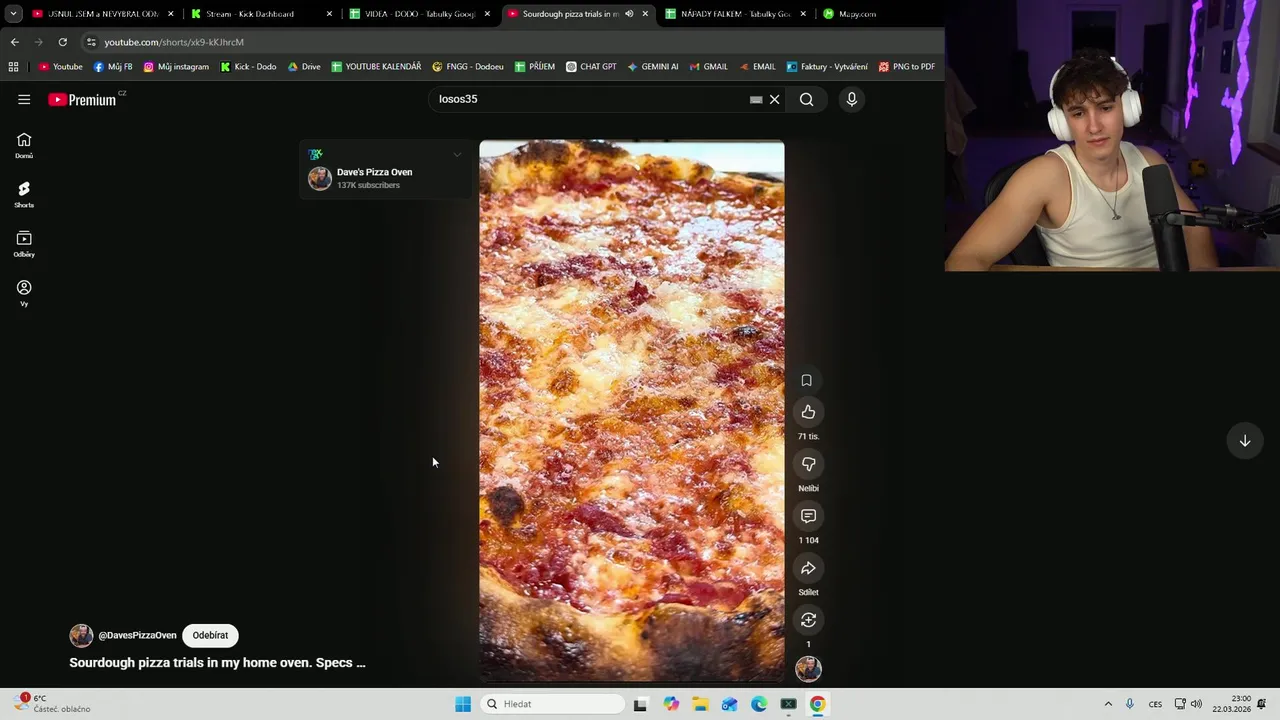This screenshot has height=720, width=1280.
Task: Open the YOUTUBE KALENDÁŘ bookmark
Action: pos(376,67)
